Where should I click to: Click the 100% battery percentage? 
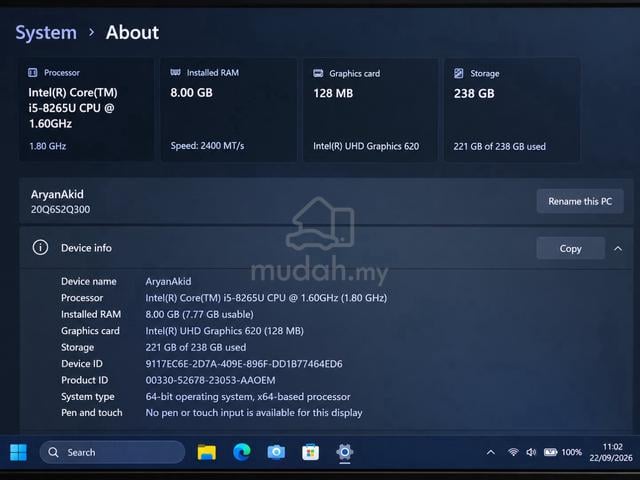tap(571, 452)
